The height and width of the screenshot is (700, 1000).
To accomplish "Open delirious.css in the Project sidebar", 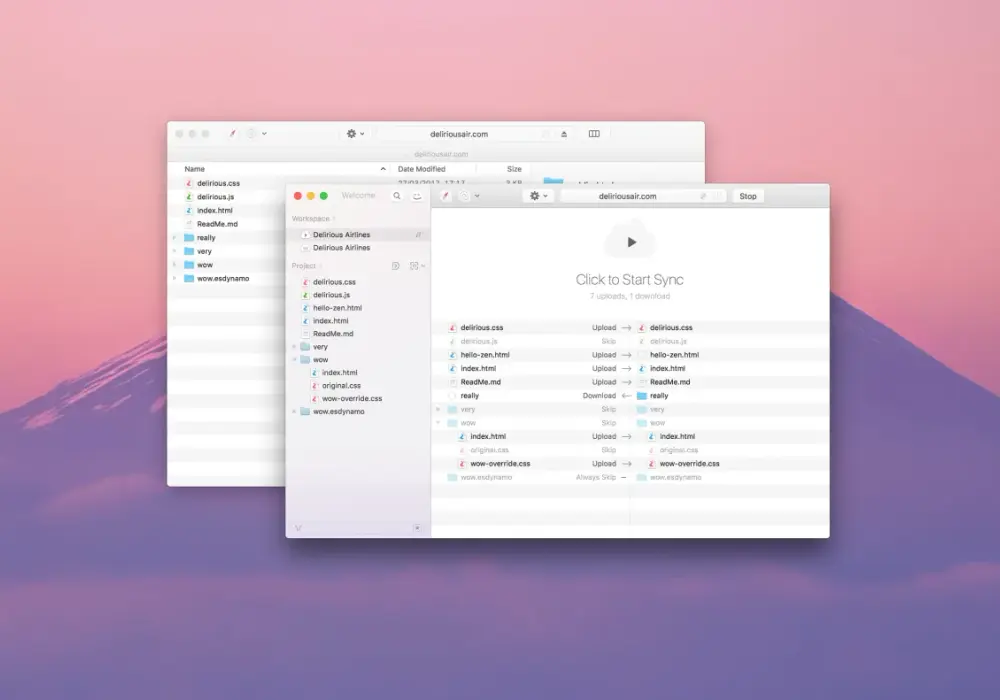I will pos(334,282).
